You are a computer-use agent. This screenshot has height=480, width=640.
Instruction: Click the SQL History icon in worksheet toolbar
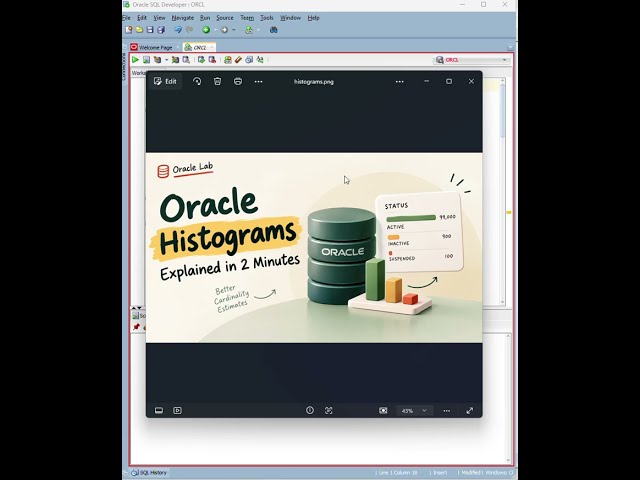249,60
